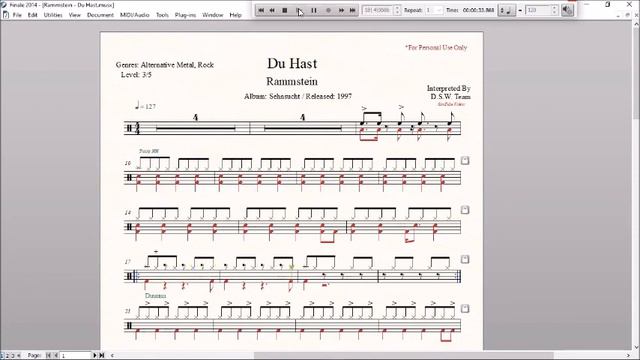The image size is (640, 360).
Task: Open the Edit menu
Action: point(33,15)
